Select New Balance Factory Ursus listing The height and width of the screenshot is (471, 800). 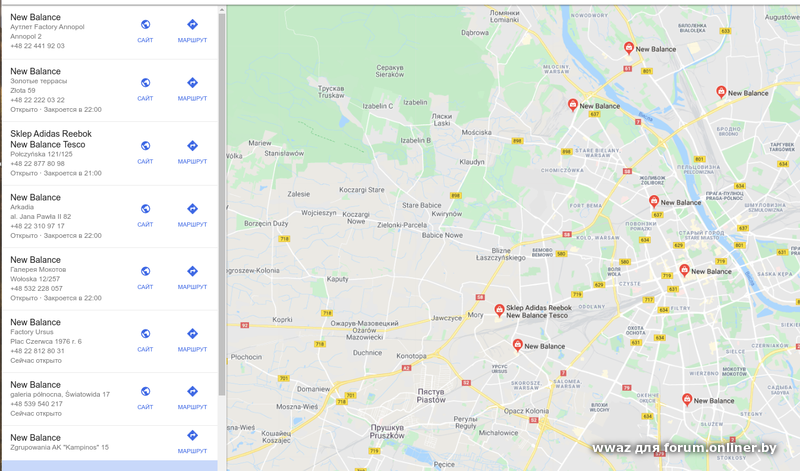110,341
